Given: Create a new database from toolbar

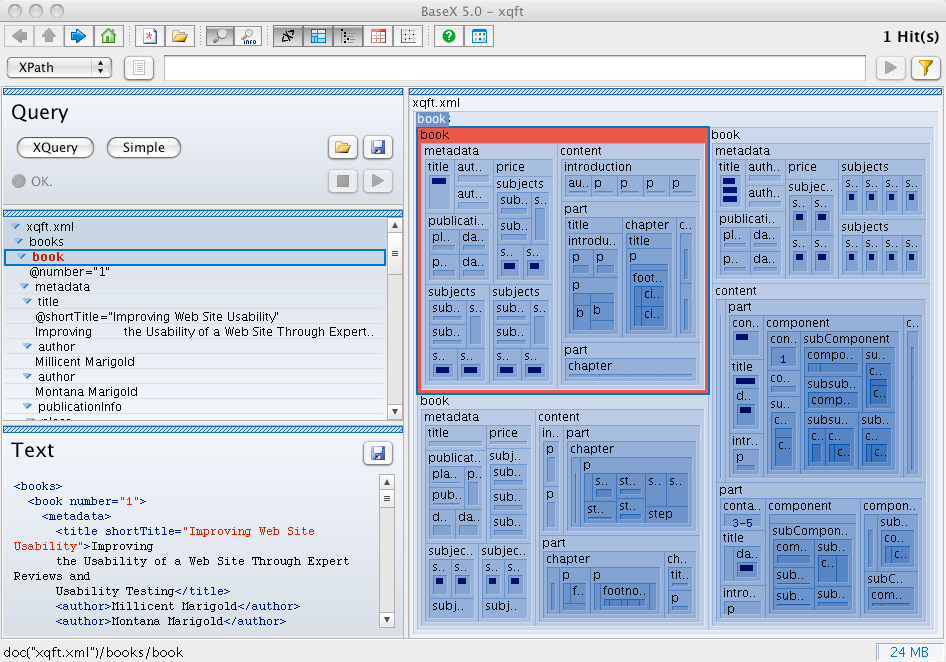Looking at the screenshot, I should coord(150,37).
